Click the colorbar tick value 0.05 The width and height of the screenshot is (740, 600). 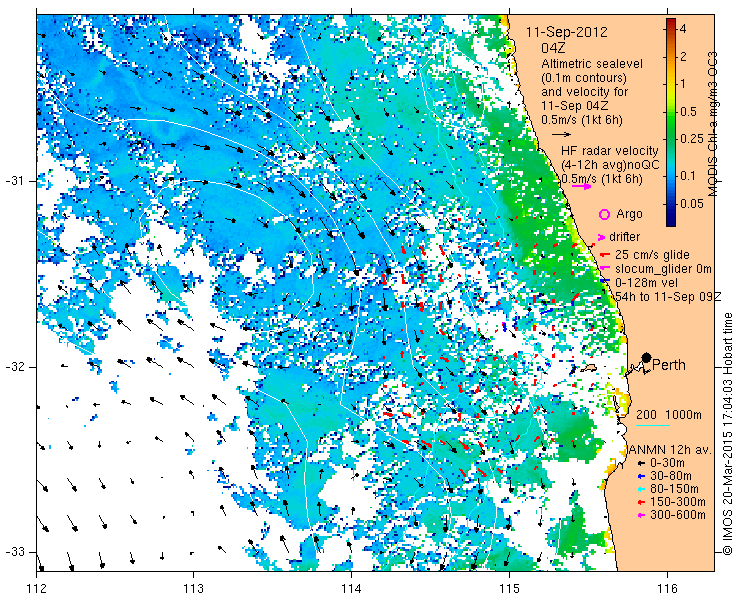coord(691,204)
